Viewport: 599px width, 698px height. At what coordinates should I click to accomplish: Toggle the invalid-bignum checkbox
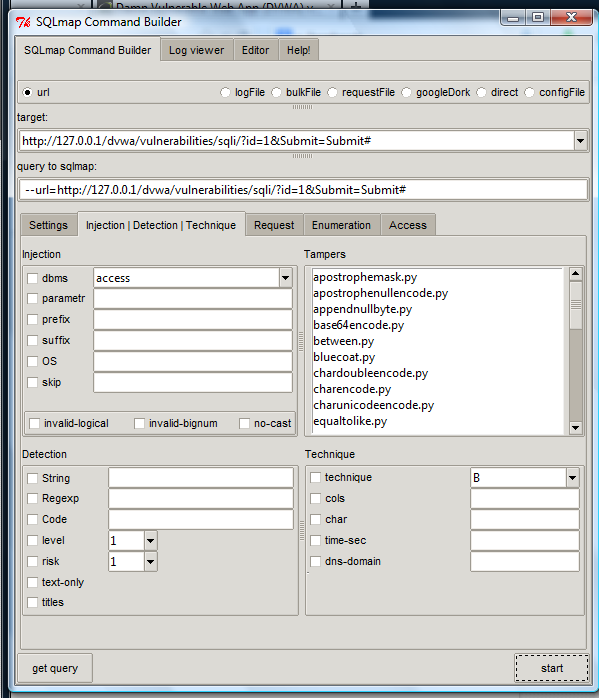click(139, 423)
